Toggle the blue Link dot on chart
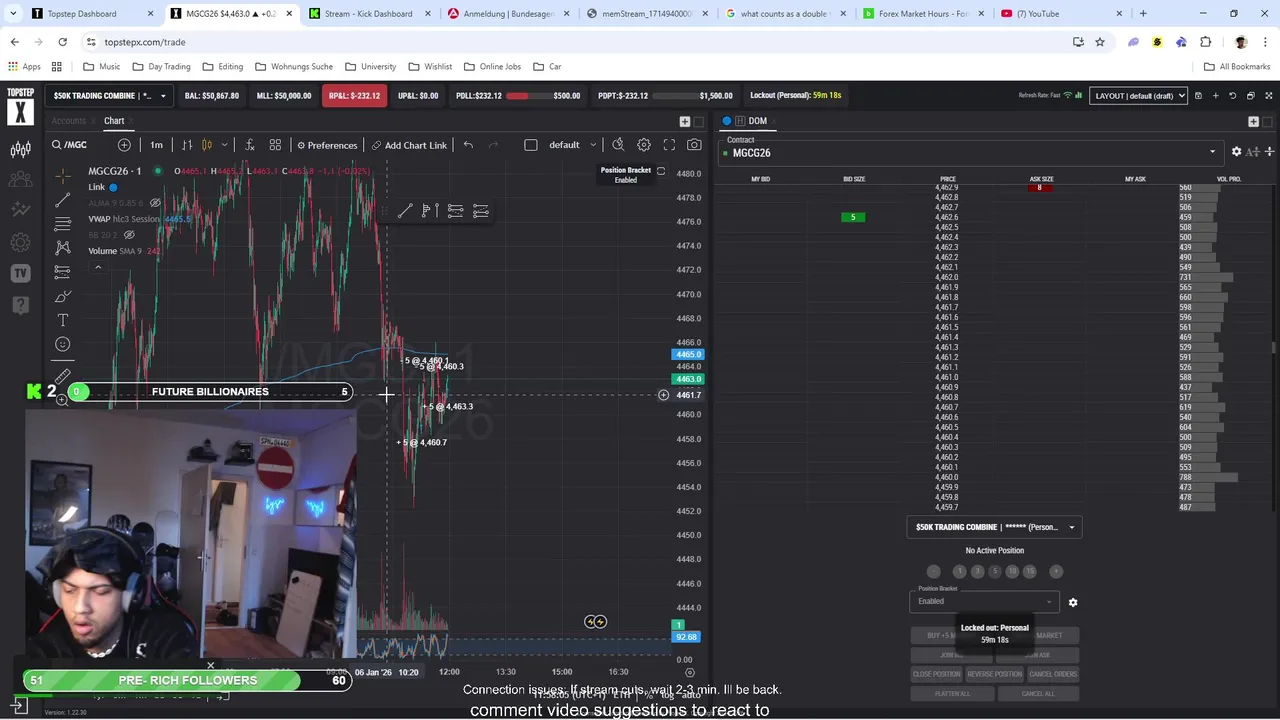This screenshot has width=1280, height=720. [113, 187]
